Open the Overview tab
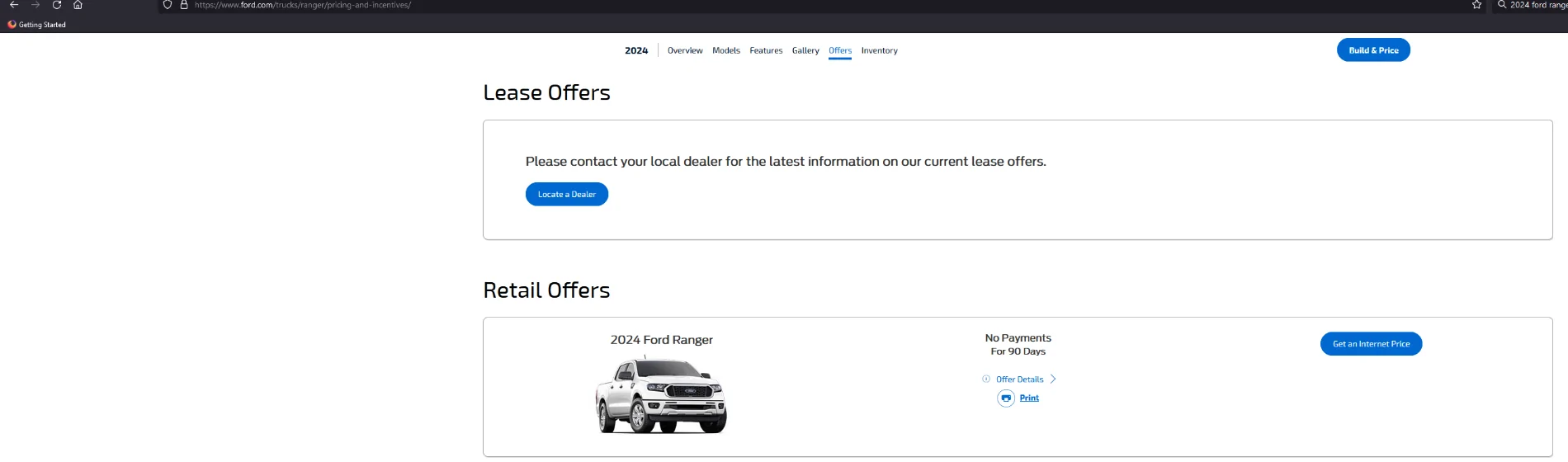 [685, 50]
